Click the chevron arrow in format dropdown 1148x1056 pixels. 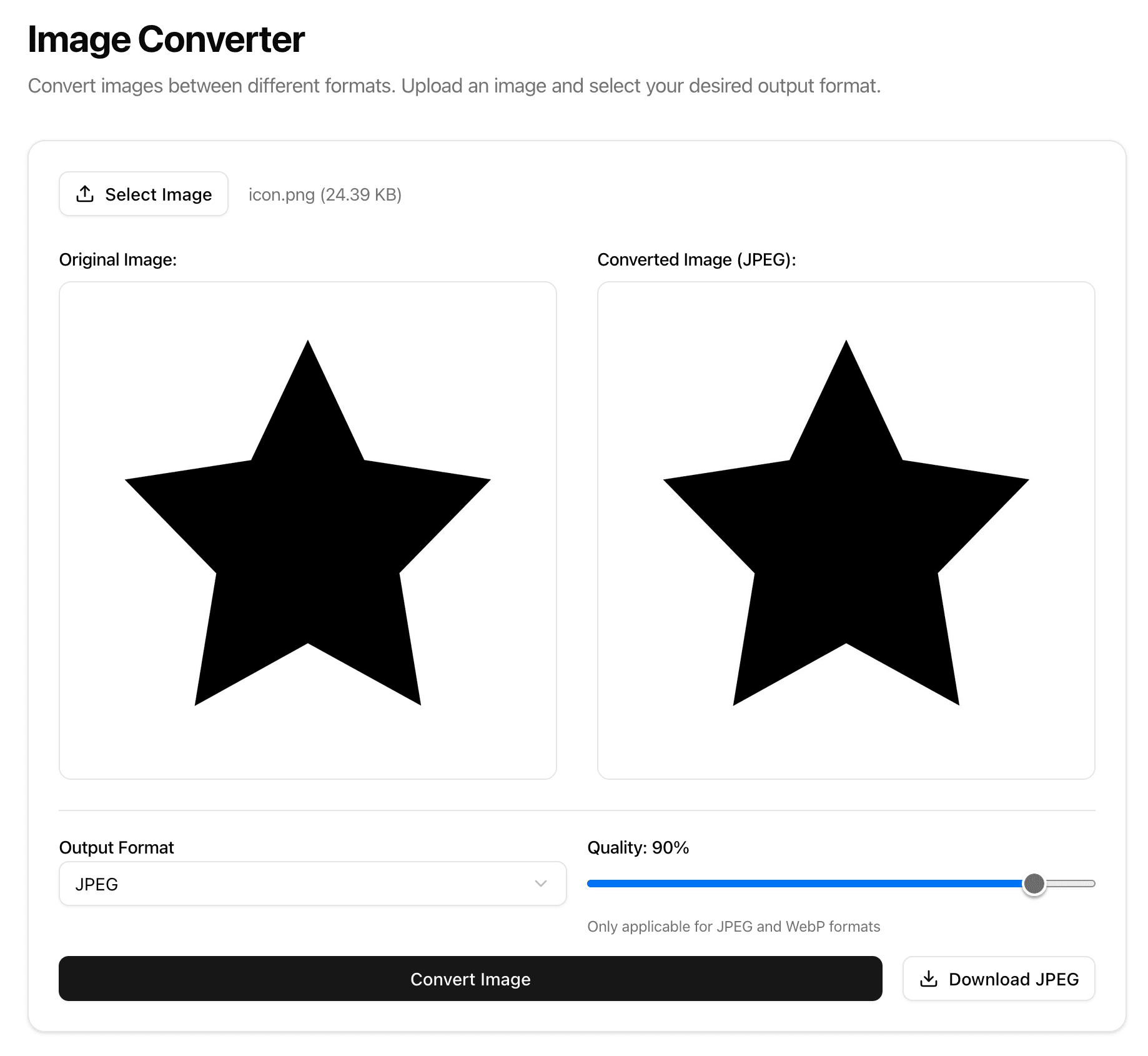pyautogui.click(x=541, y=884)
